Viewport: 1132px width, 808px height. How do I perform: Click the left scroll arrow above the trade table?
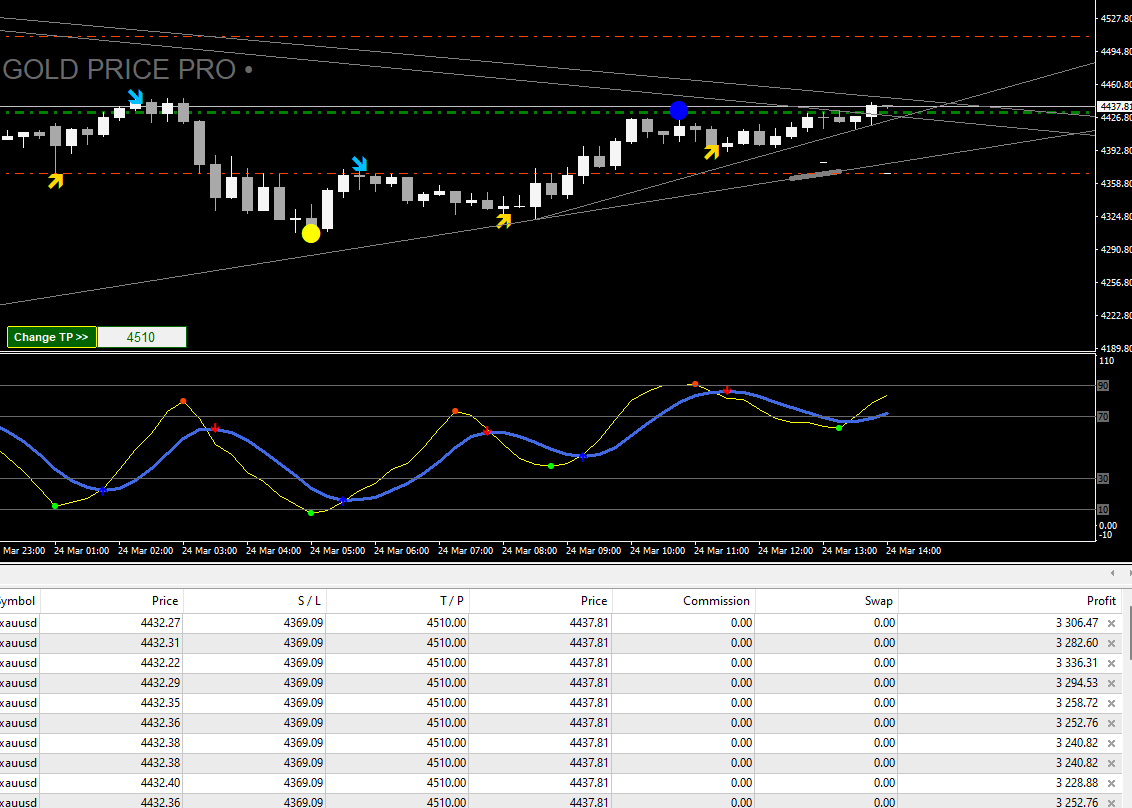coord(1112,574)
